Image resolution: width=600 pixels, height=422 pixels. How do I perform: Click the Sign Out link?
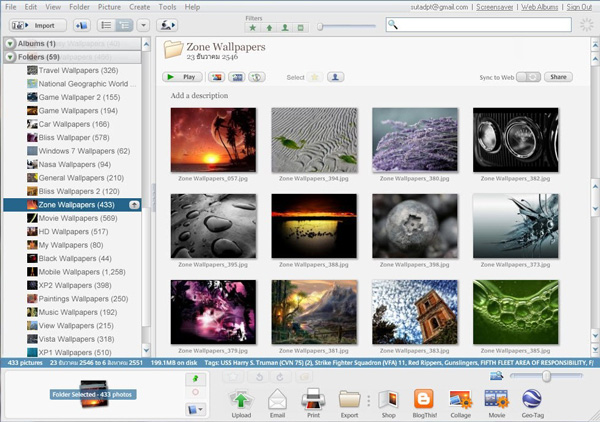pos(579,7)
